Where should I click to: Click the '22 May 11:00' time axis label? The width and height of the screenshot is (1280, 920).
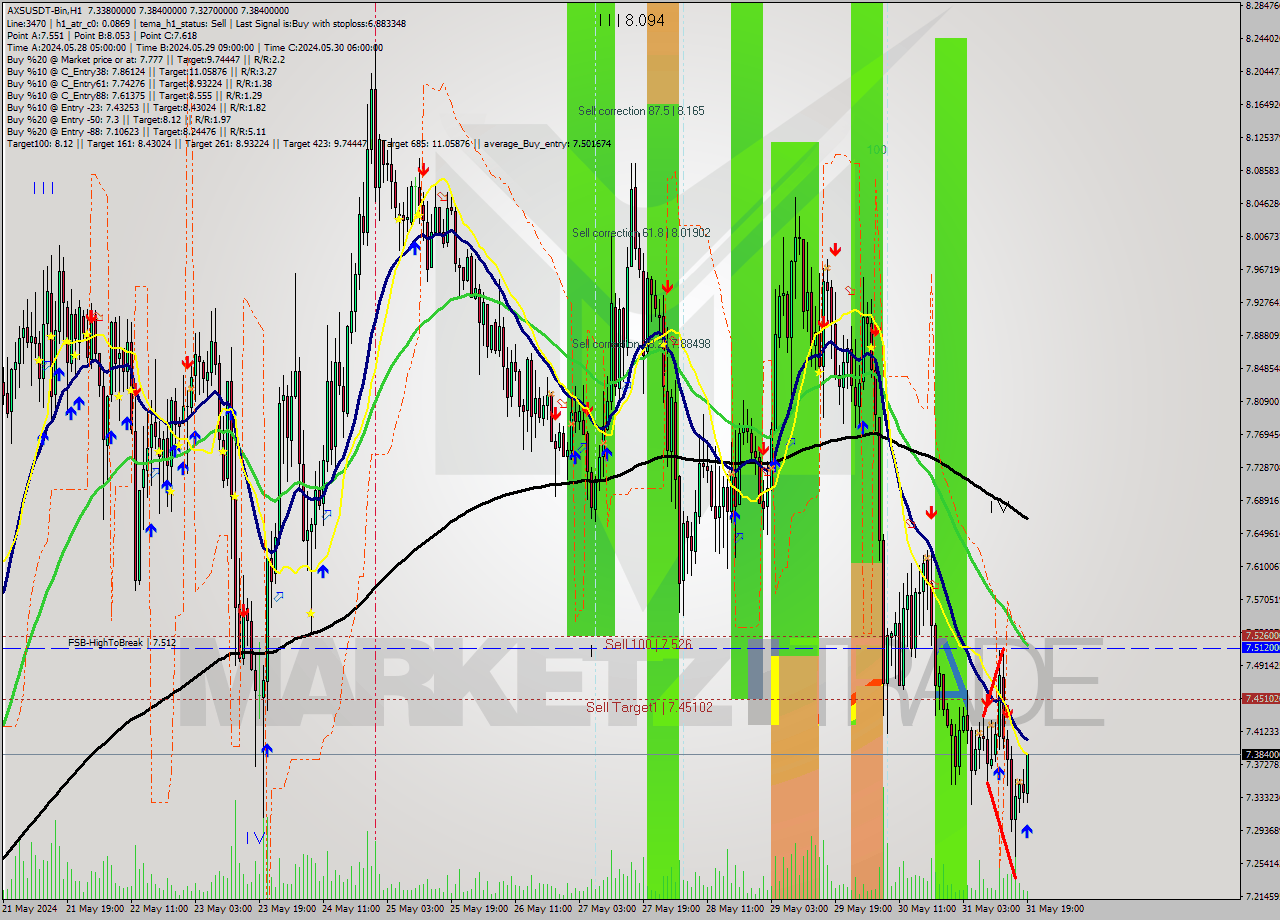(159, 909)
